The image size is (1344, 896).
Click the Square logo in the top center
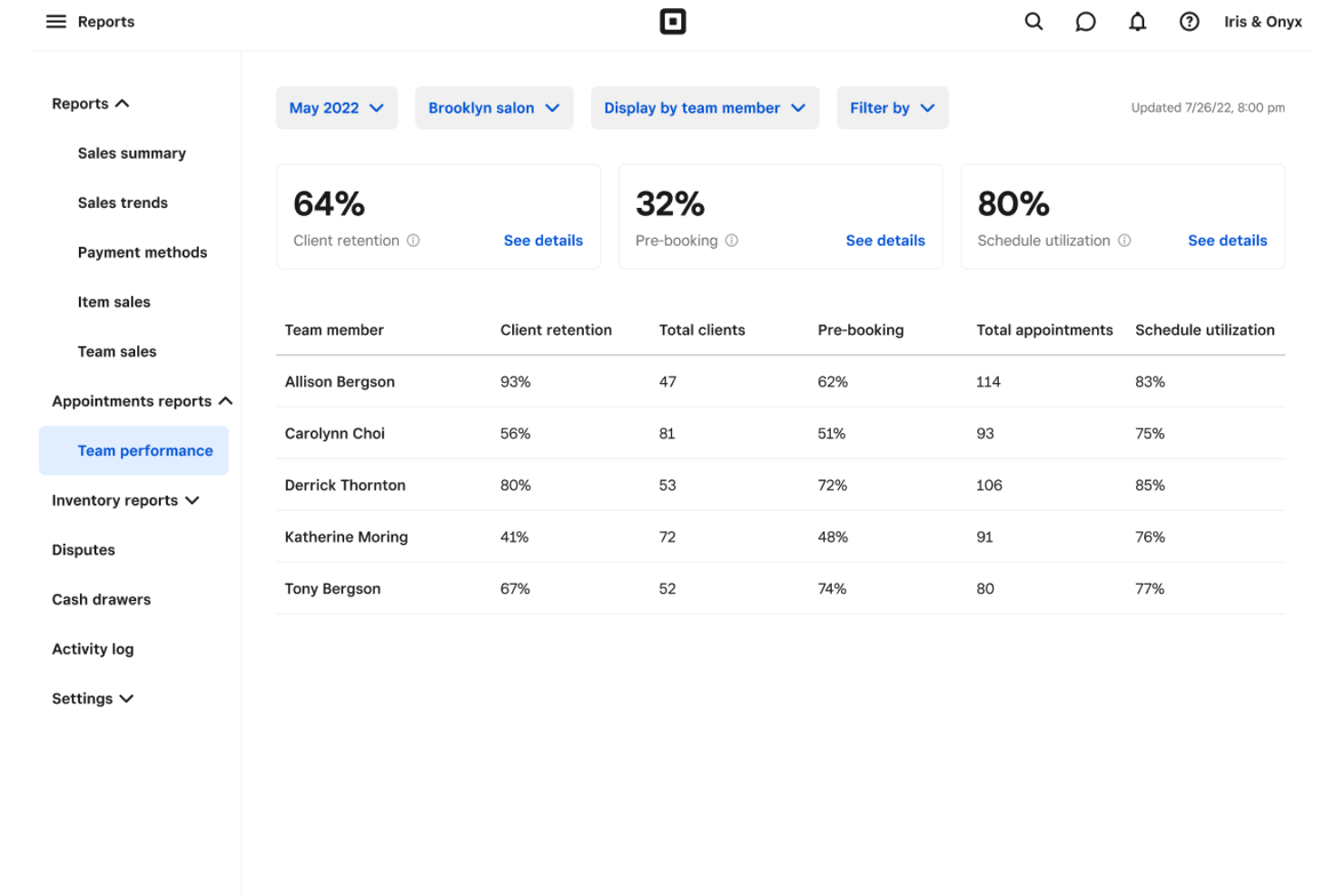click(673, 21)
